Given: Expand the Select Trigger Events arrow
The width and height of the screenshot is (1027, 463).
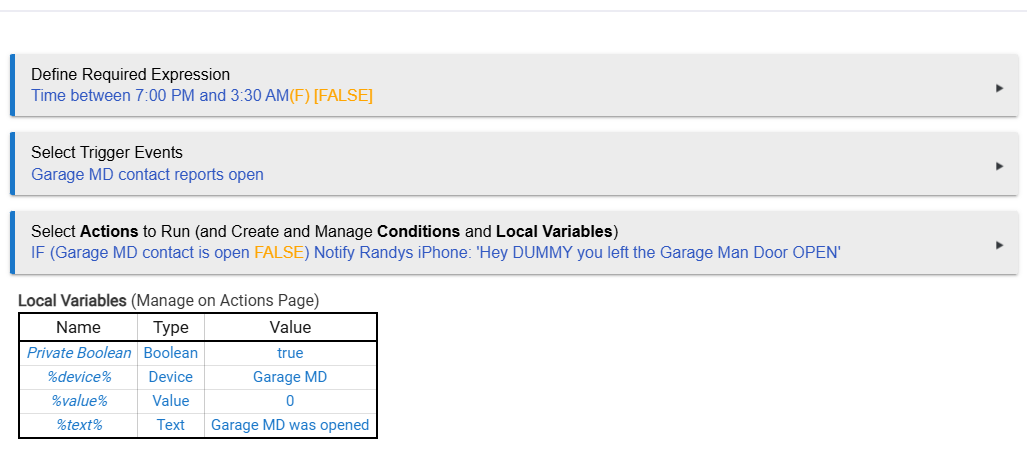Looking at the screenshot, I should click(x=999, y=166).
